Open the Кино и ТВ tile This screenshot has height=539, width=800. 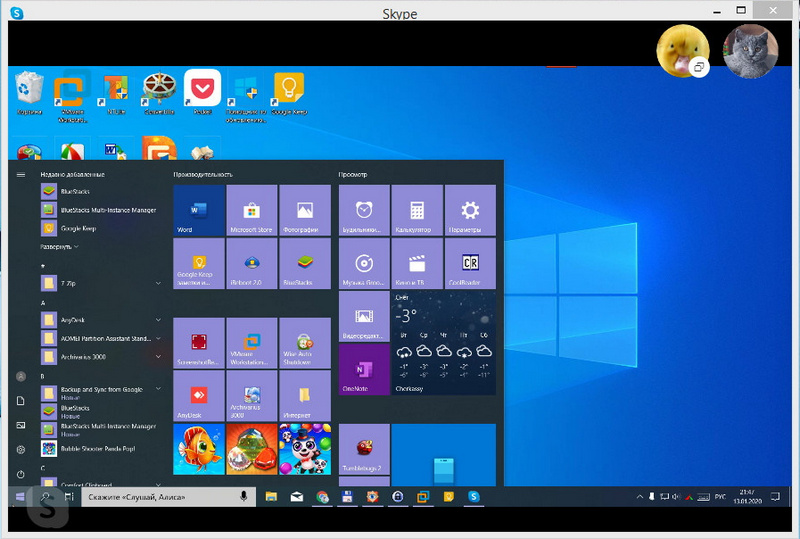(x=417, y=263)
